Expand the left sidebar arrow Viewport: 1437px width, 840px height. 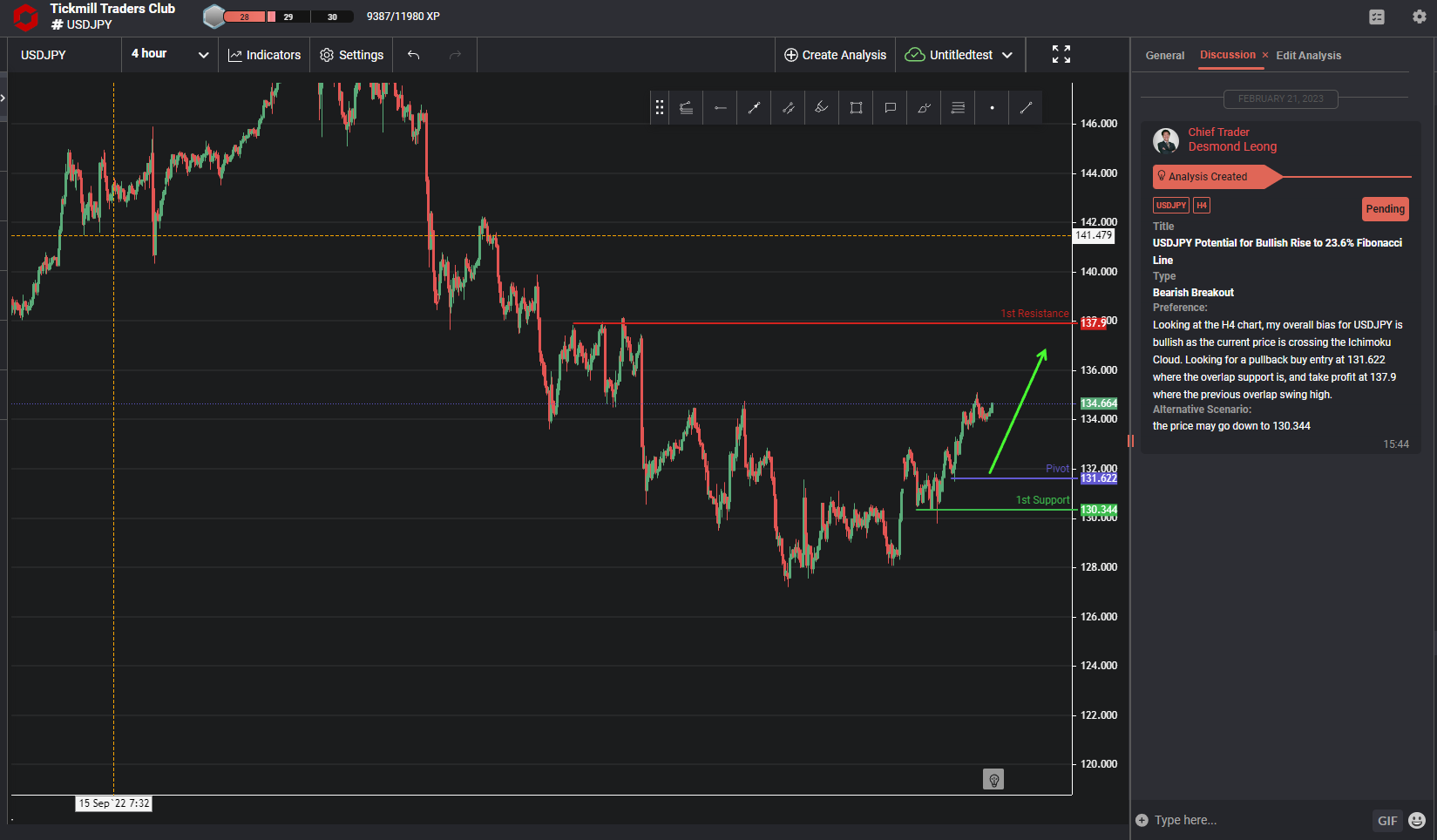point(3,98)
